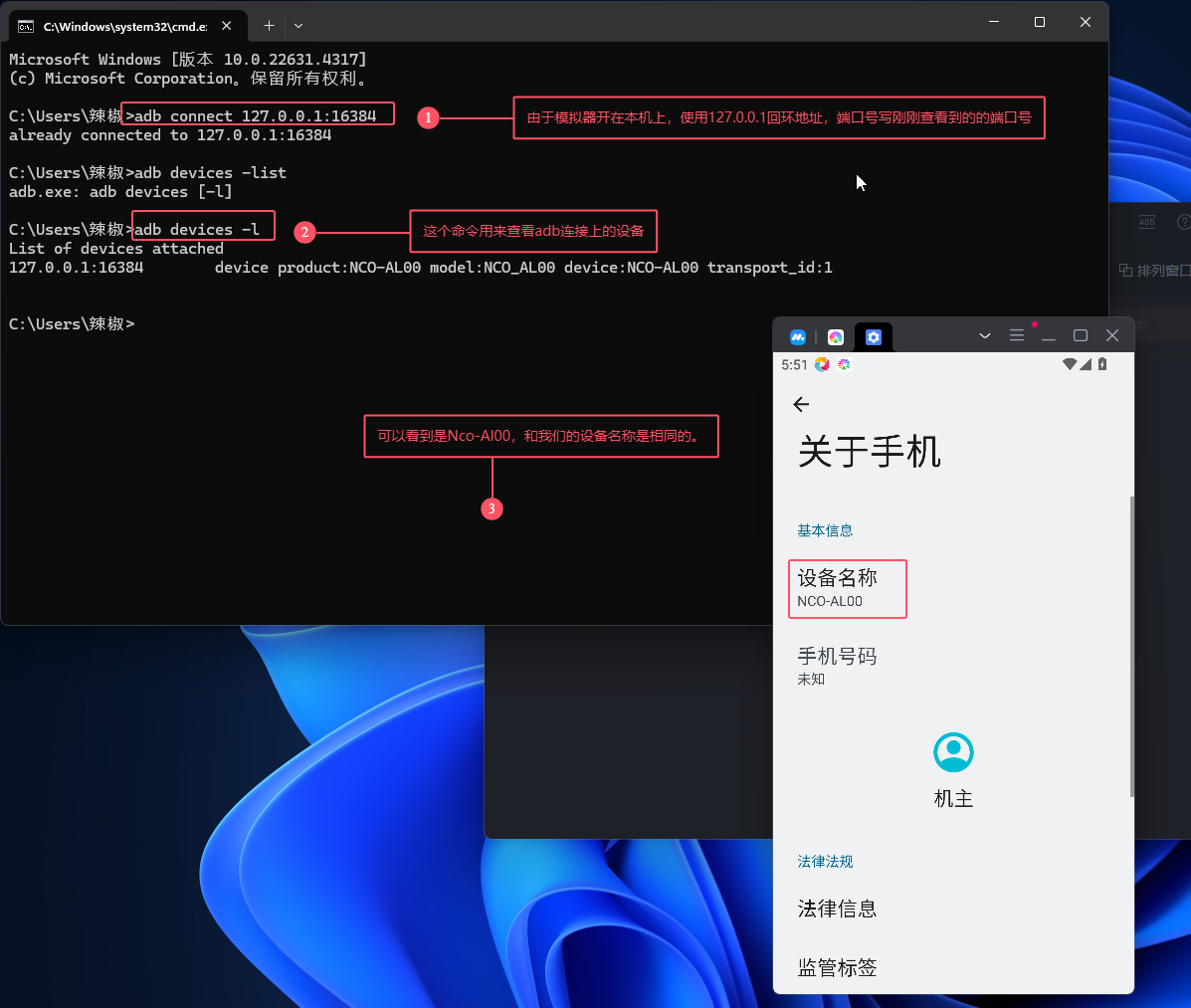1191x1008 pixels.
Task: Minimize the Windows Terminal window
Action: click(x=994, y=22)
